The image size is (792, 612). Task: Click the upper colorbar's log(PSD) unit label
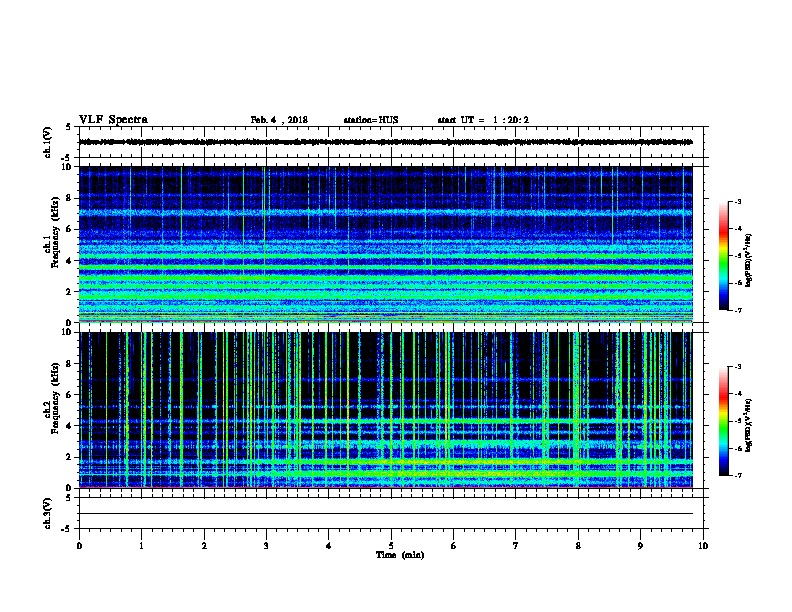748,261
